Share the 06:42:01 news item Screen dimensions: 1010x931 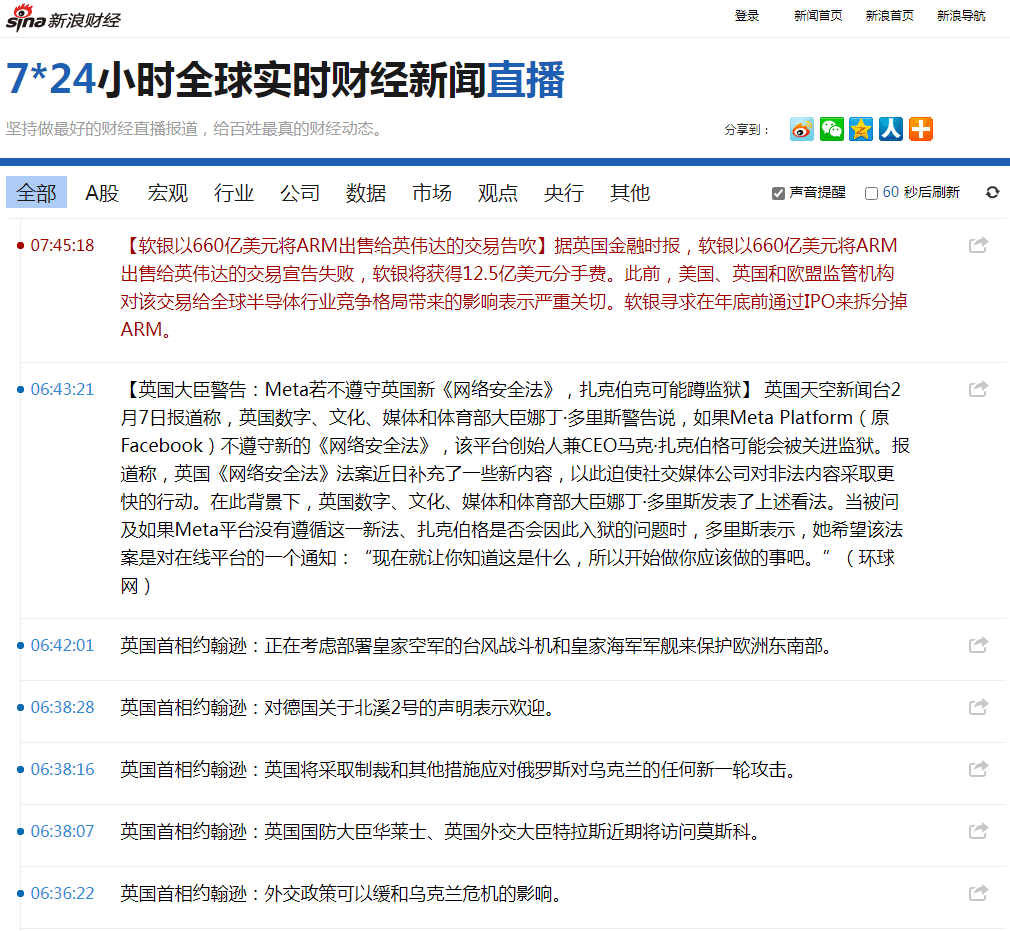point(978,644)
